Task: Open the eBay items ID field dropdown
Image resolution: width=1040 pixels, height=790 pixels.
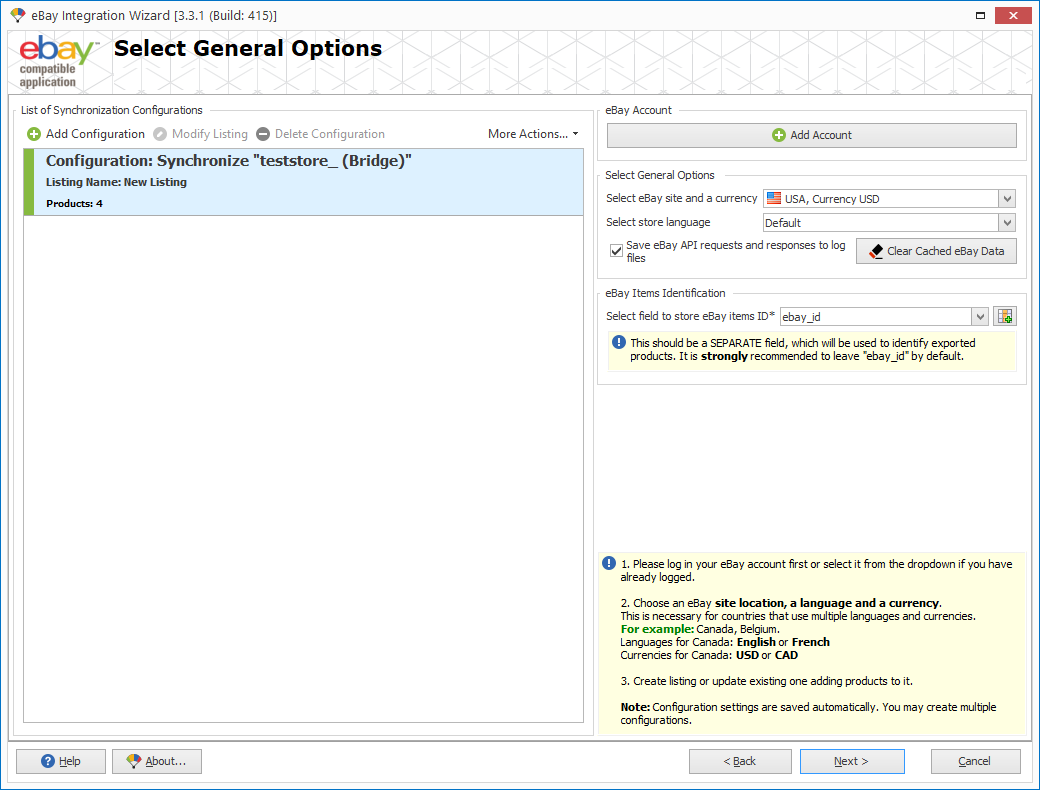Action: click(980, 316)
